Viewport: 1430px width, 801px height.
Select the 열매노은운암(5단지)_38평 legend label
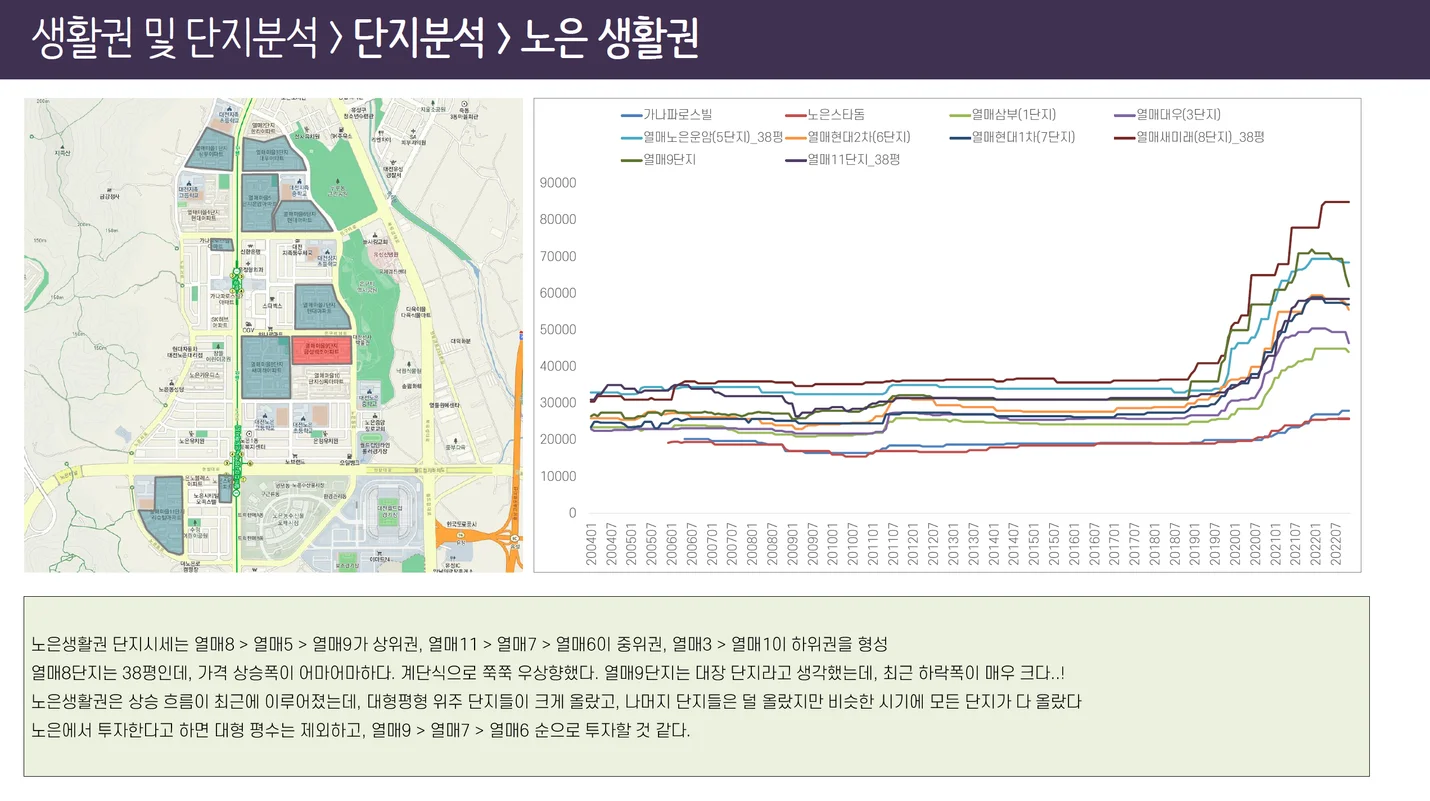click(713, 137)
